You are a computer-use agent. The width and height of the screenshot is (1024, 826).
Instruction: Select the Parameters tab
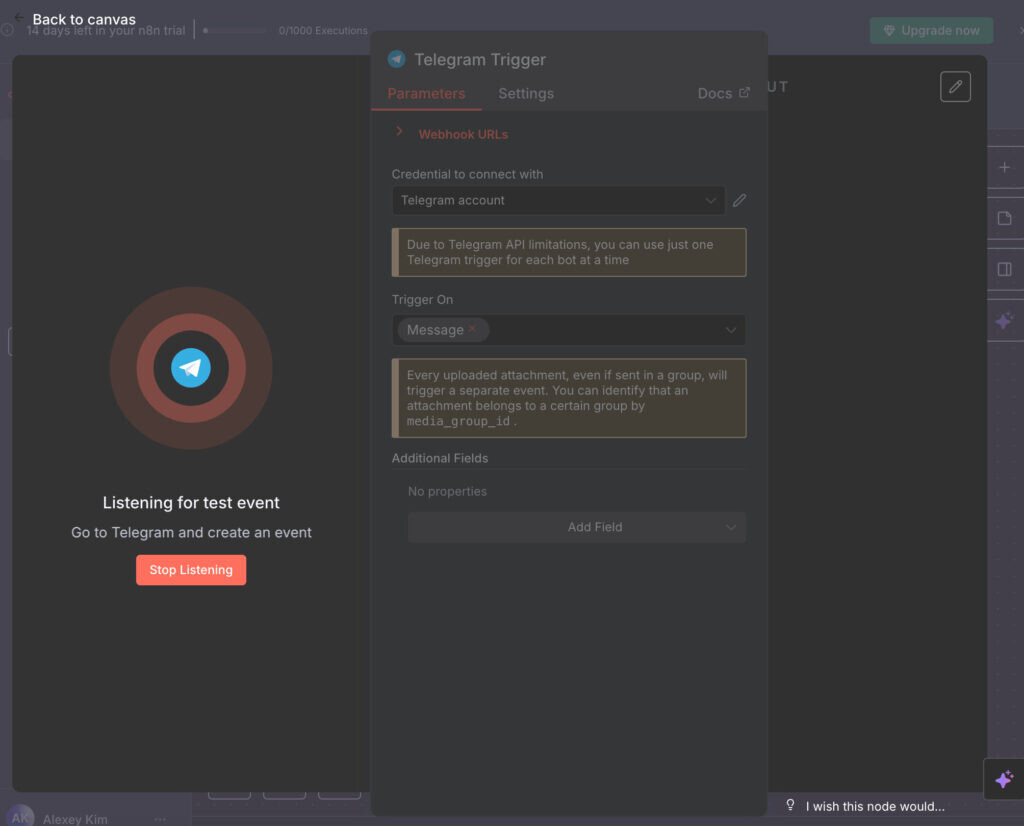426,93
